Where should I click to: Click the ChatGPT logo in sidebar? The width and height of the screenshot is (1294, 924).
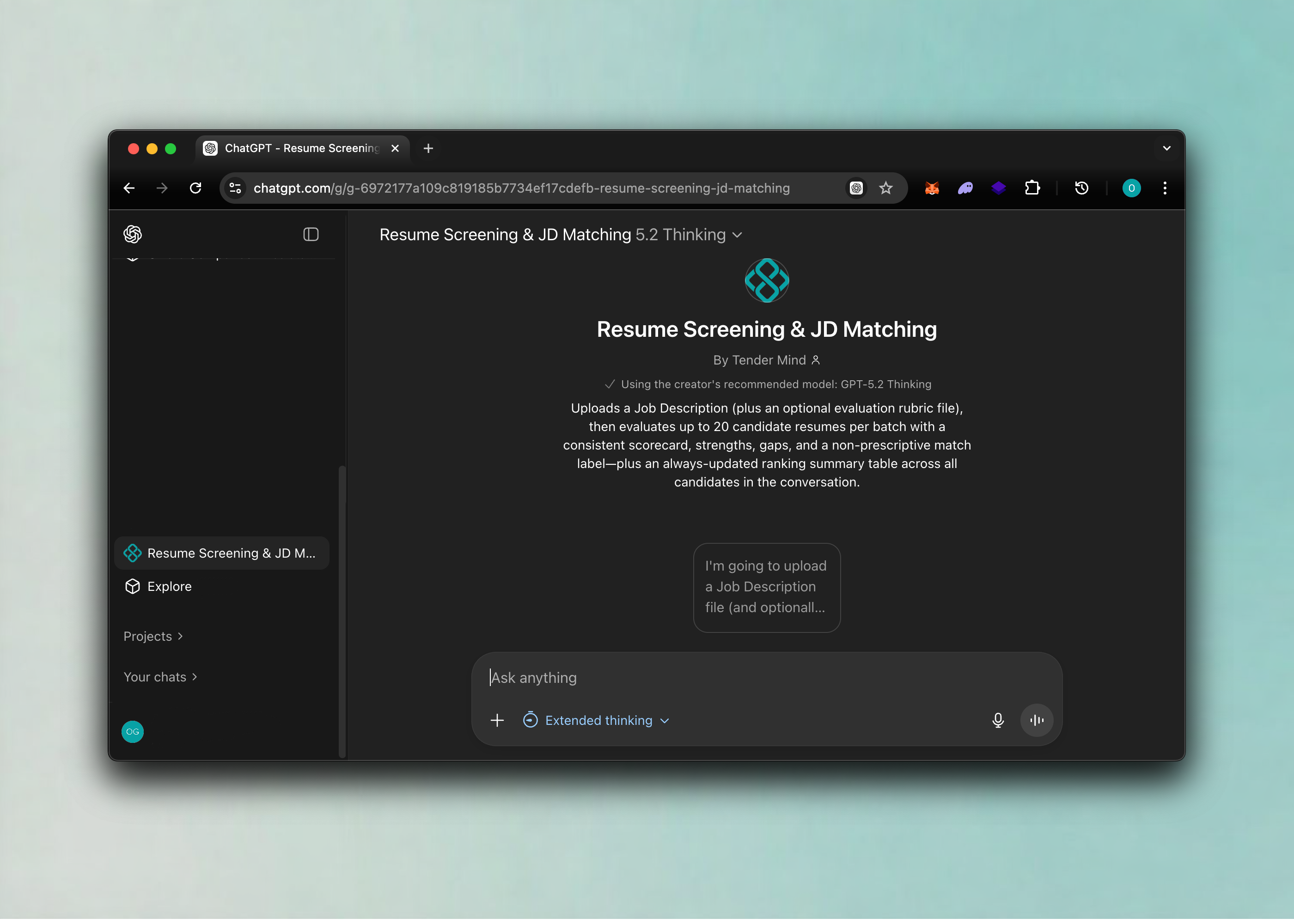click(x=133, y=234)
